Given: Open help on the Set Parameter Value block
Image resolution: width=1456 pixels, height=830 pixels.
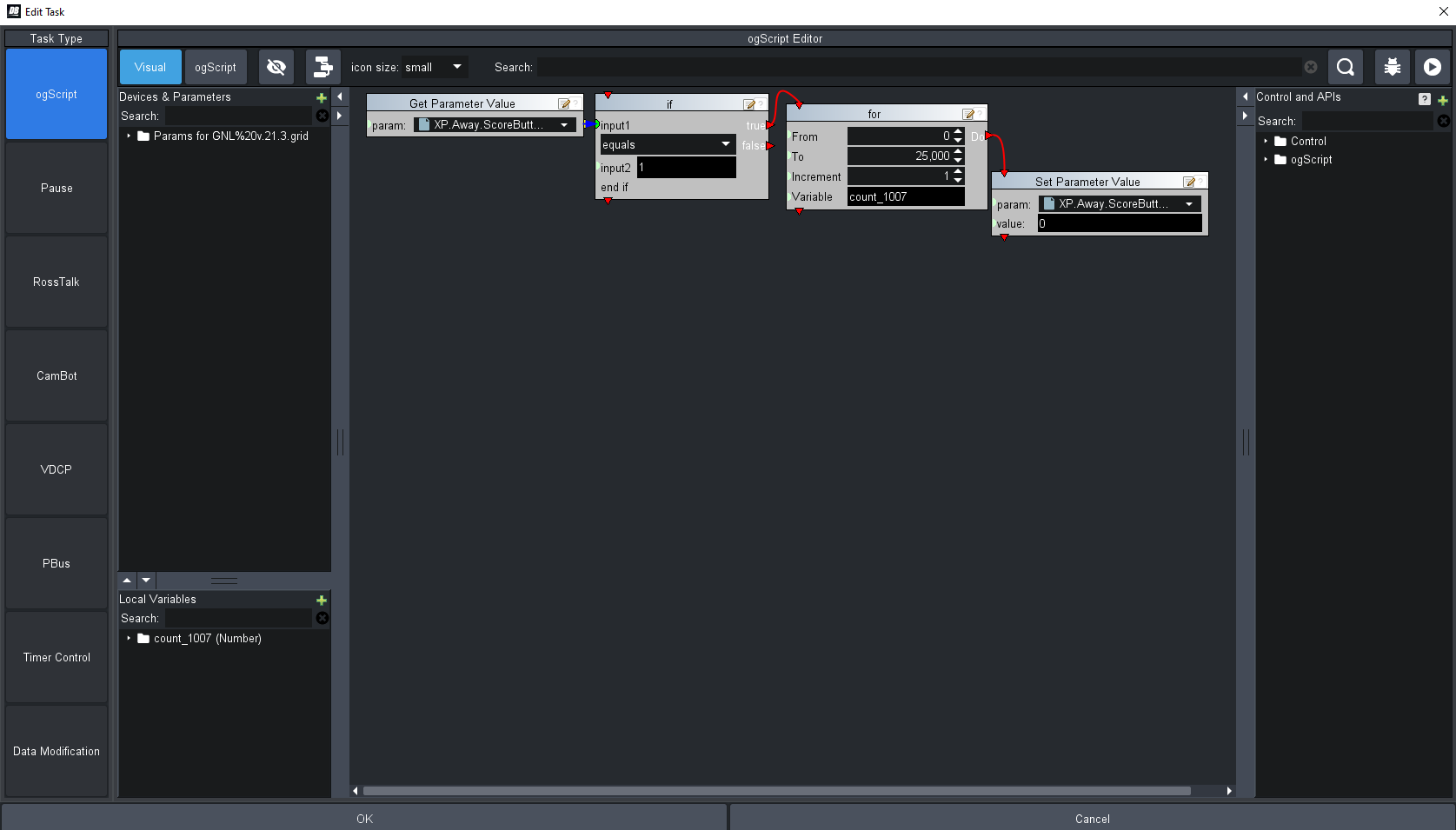Looking at the screenshot, I should coord(1200,182).
